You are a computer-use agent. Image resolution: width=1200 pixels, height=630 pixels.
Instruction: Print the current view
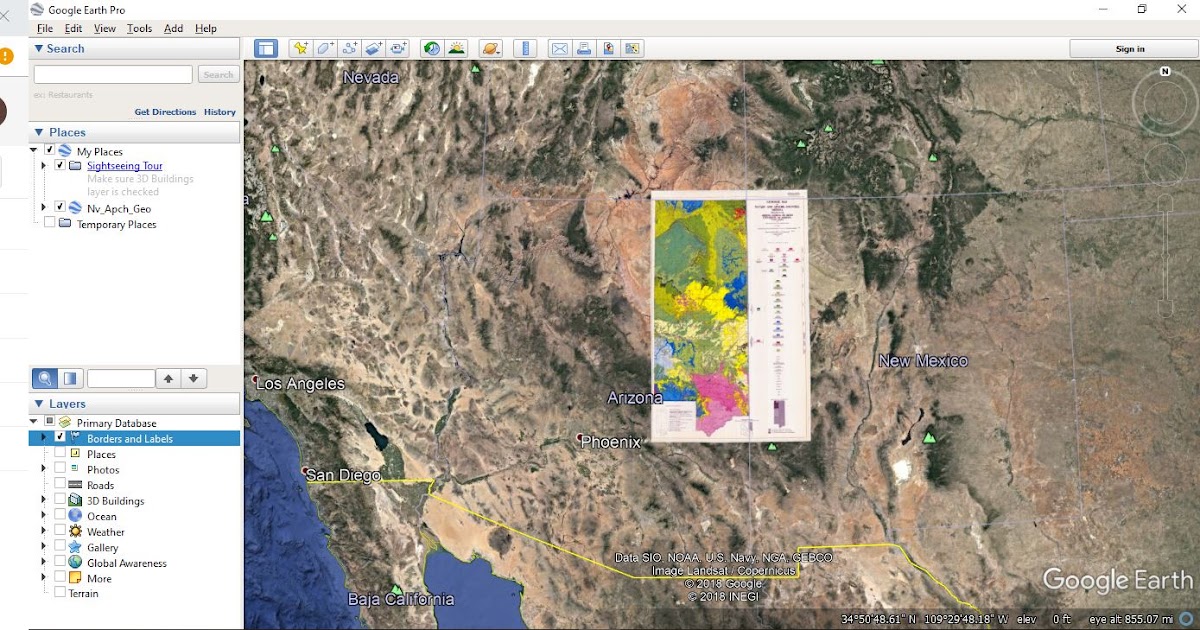click(584, 47)
